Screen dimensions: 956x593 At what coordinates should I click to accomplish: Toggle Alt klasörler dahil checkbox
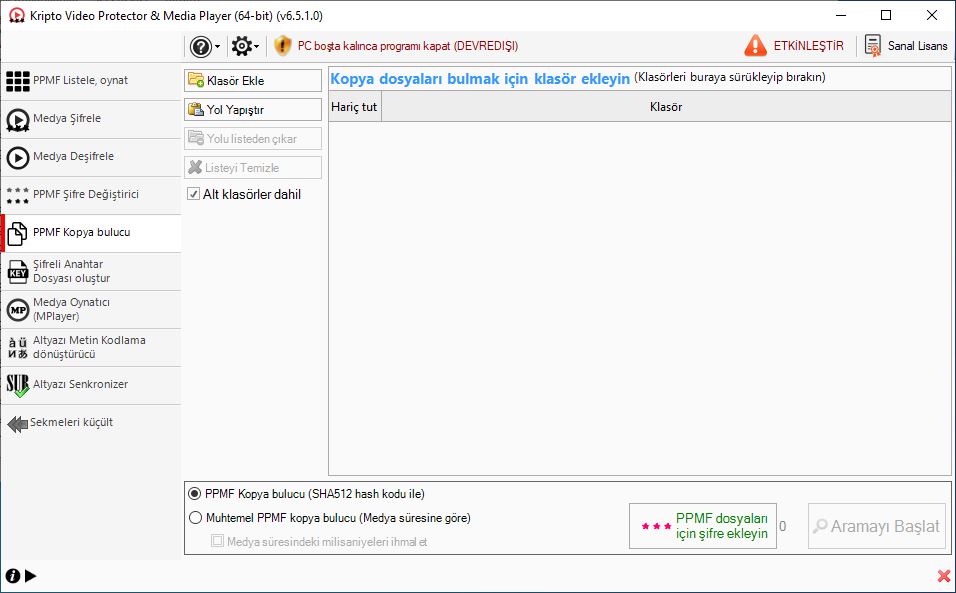193,194
